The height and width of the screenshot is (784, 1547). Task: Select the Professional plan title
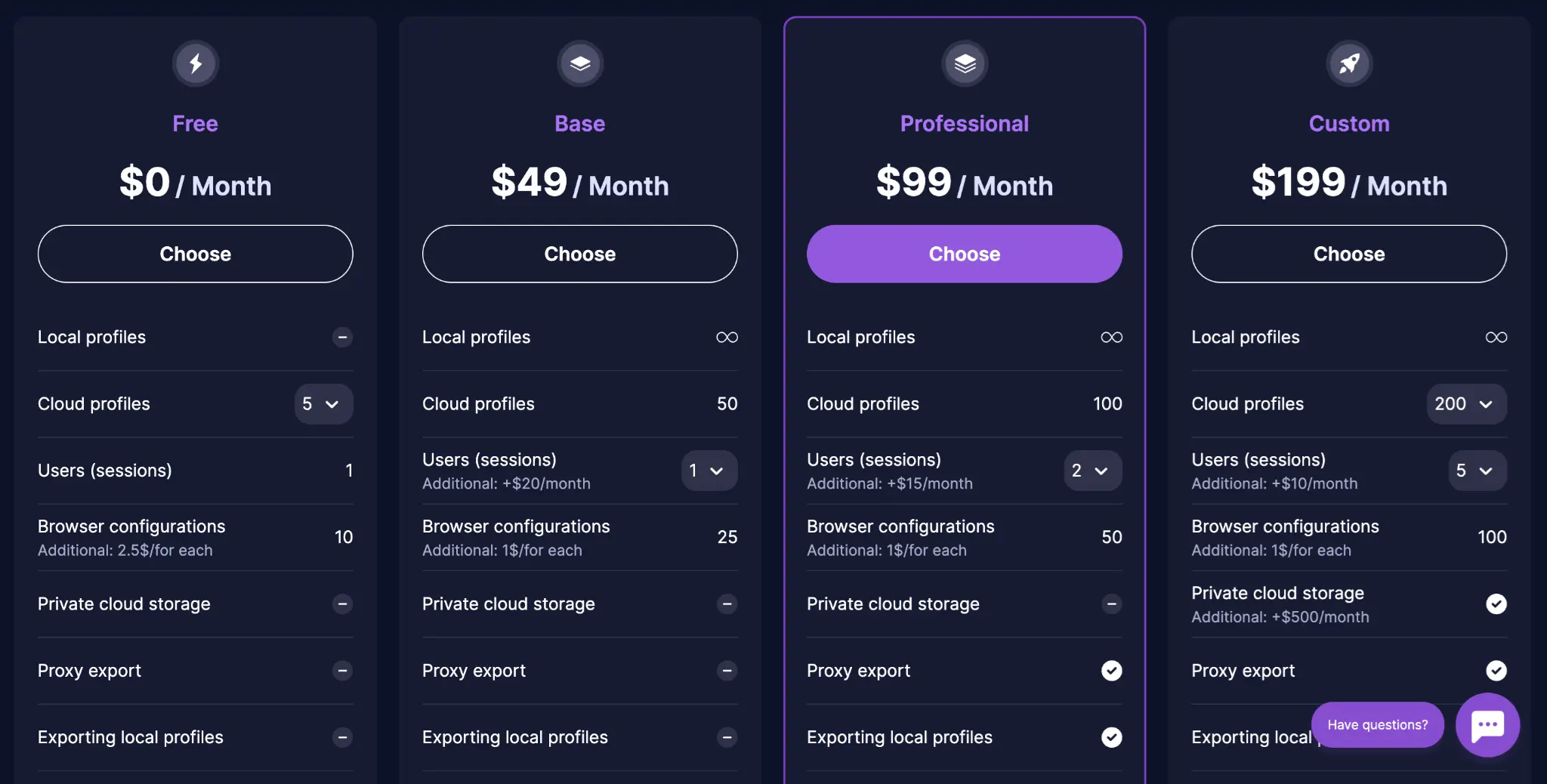[965, 124]
